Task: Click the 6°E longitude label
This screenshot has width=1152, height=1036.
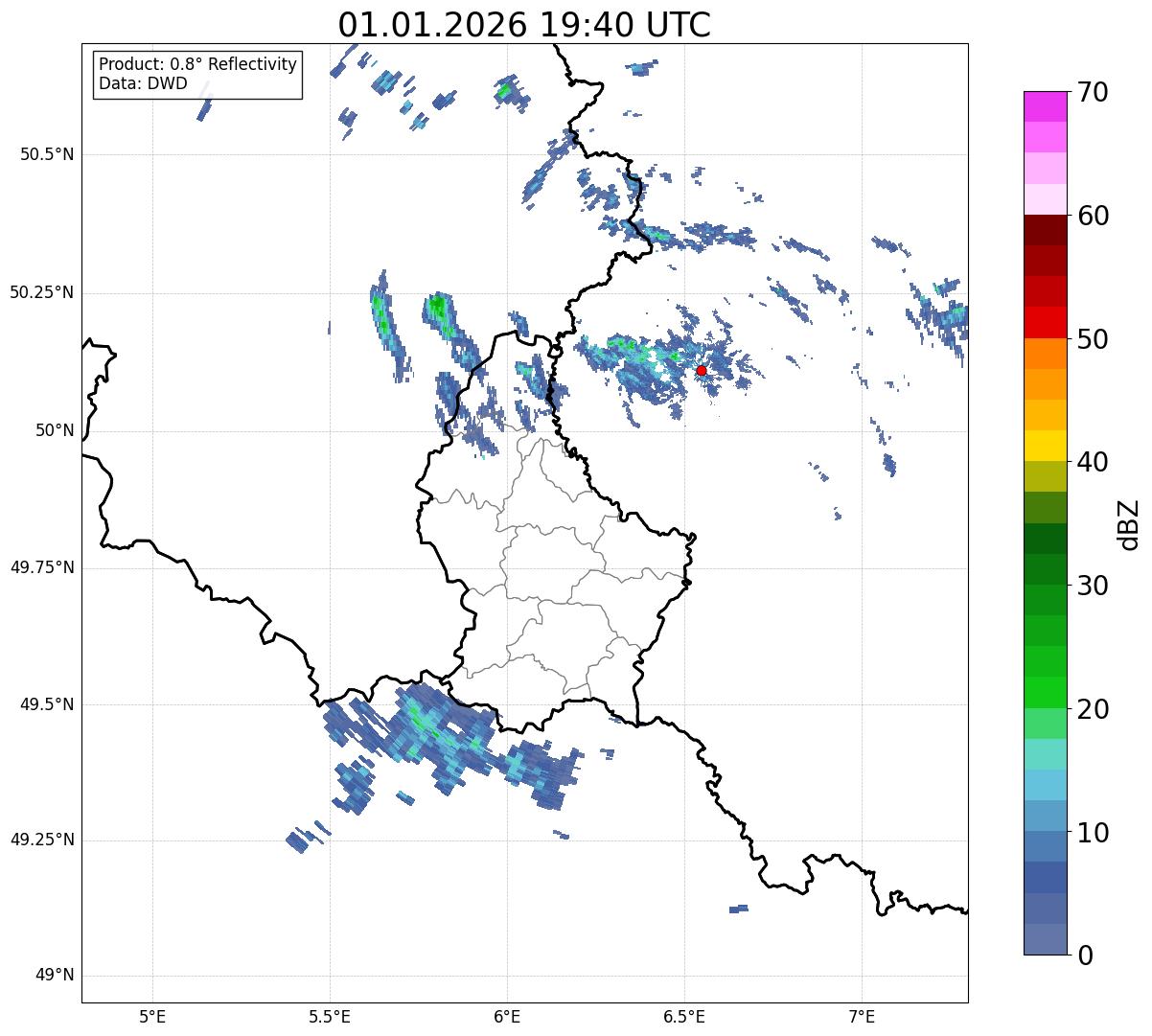Action: tap(507, 1017)
